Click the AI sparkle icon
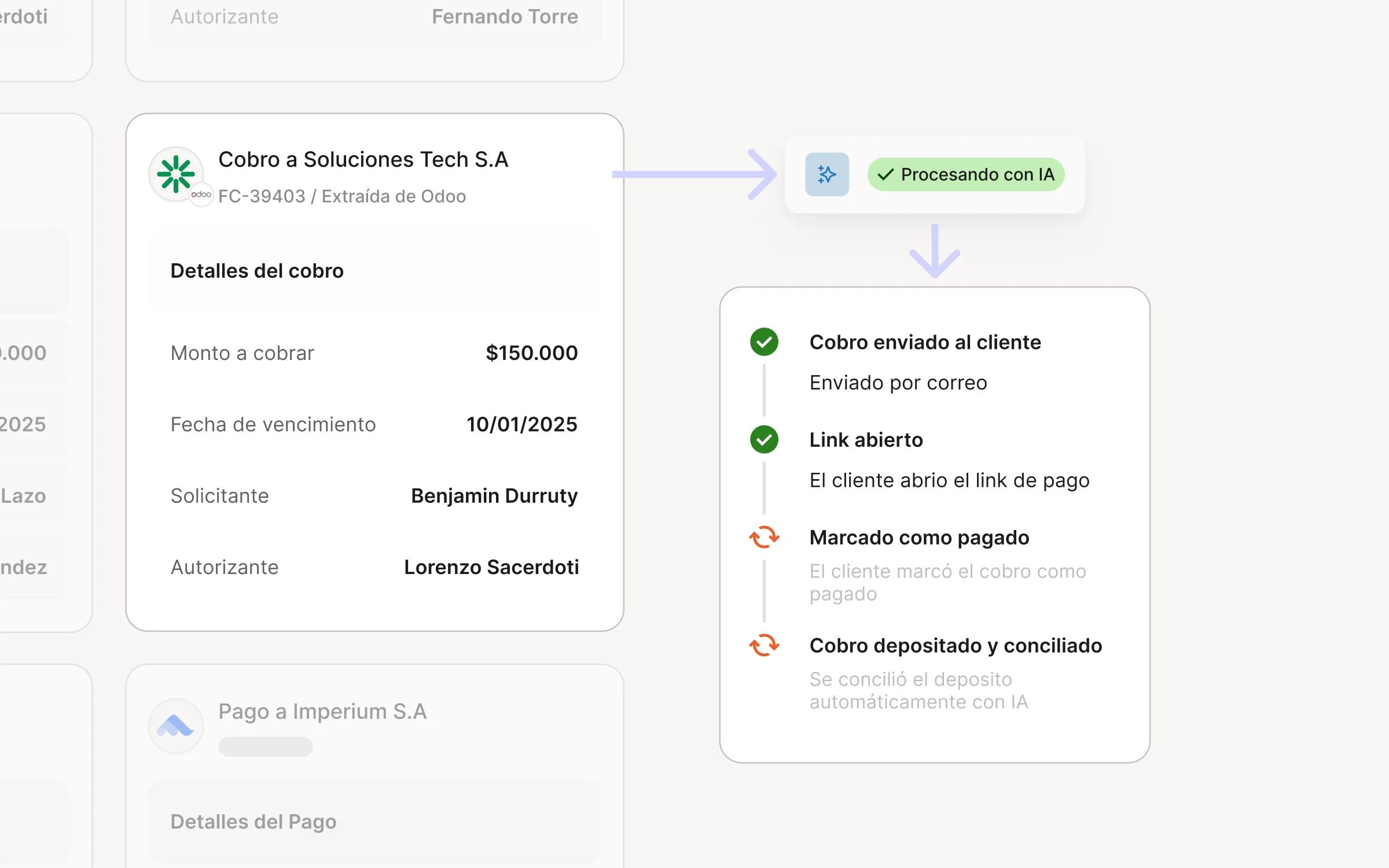Viewport: 1389px width, 868px height. coord(827,174)
